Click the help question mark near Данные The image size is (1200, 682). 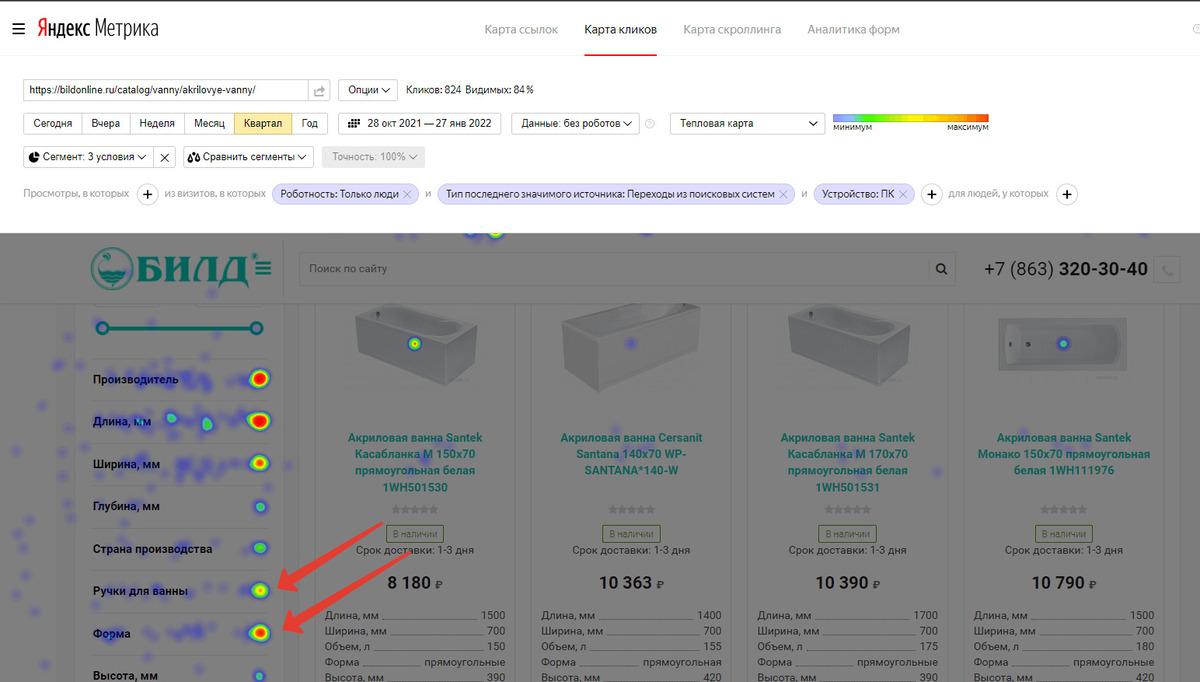(650, 124)
